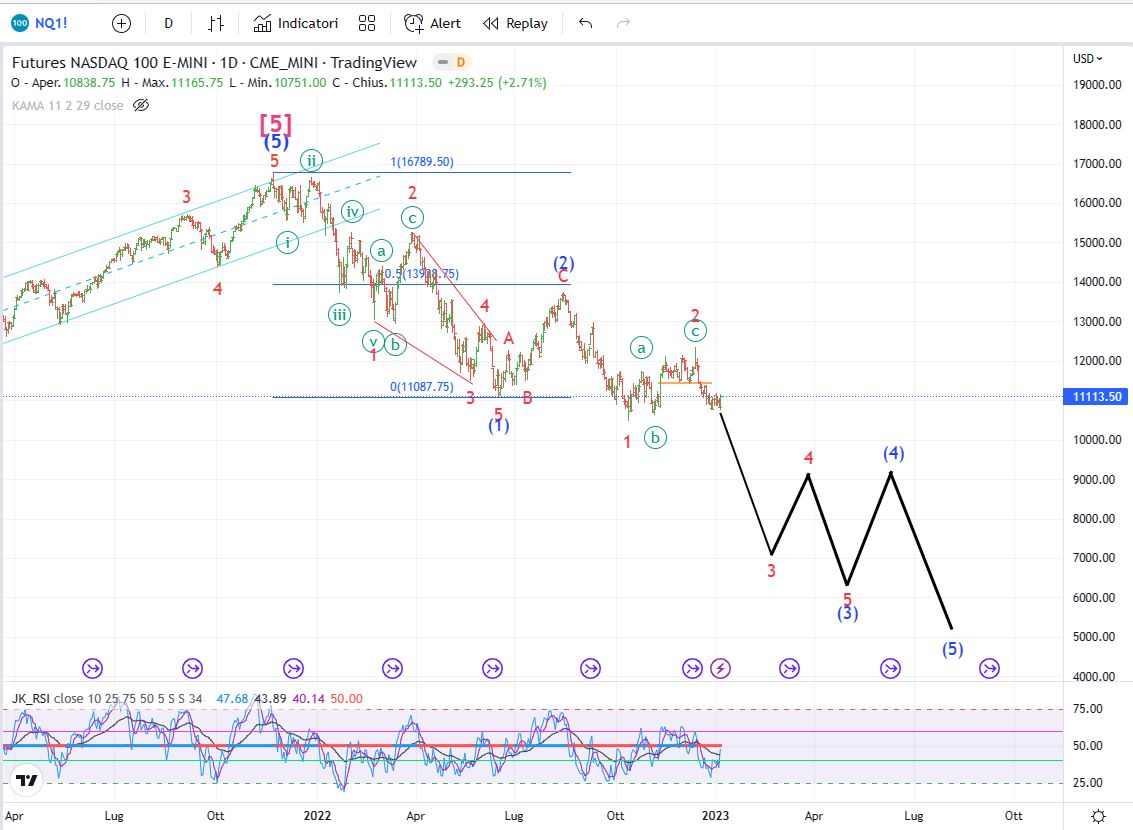This screenshot has height=830, width=1133.
Task: Select the circled v wave label
Action: 373,342
